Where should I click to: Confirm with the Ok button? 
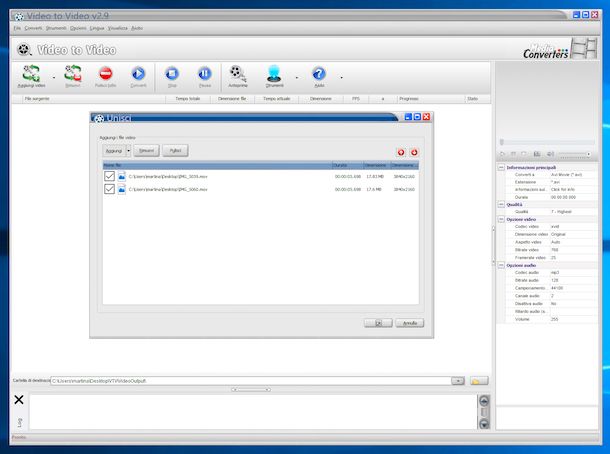point(378,323)
